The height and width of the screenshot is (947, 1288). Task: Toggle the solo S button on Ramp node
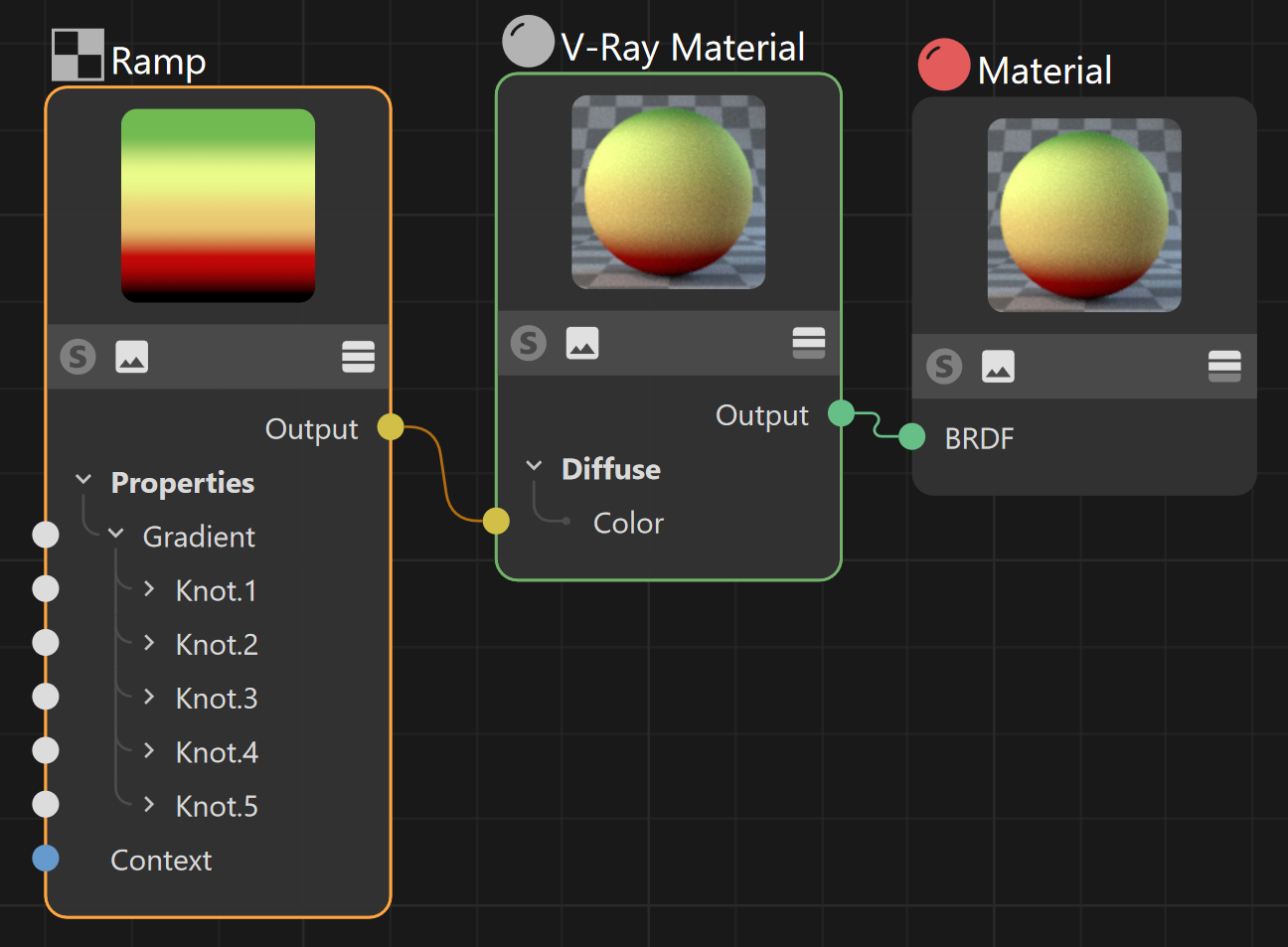click(79, 356)
